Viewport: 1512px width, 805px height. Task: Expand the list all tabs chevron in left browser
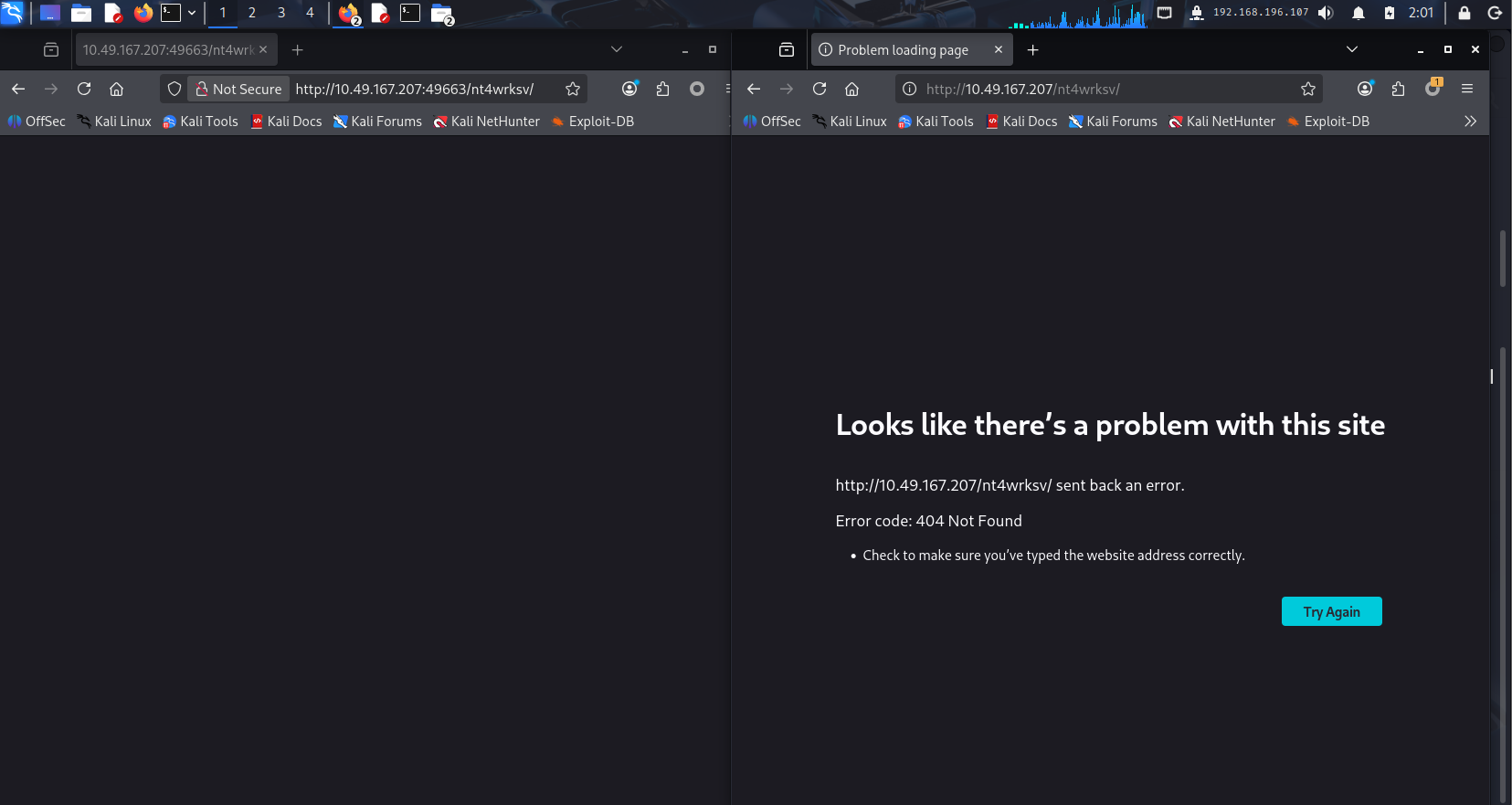[617, 49]
